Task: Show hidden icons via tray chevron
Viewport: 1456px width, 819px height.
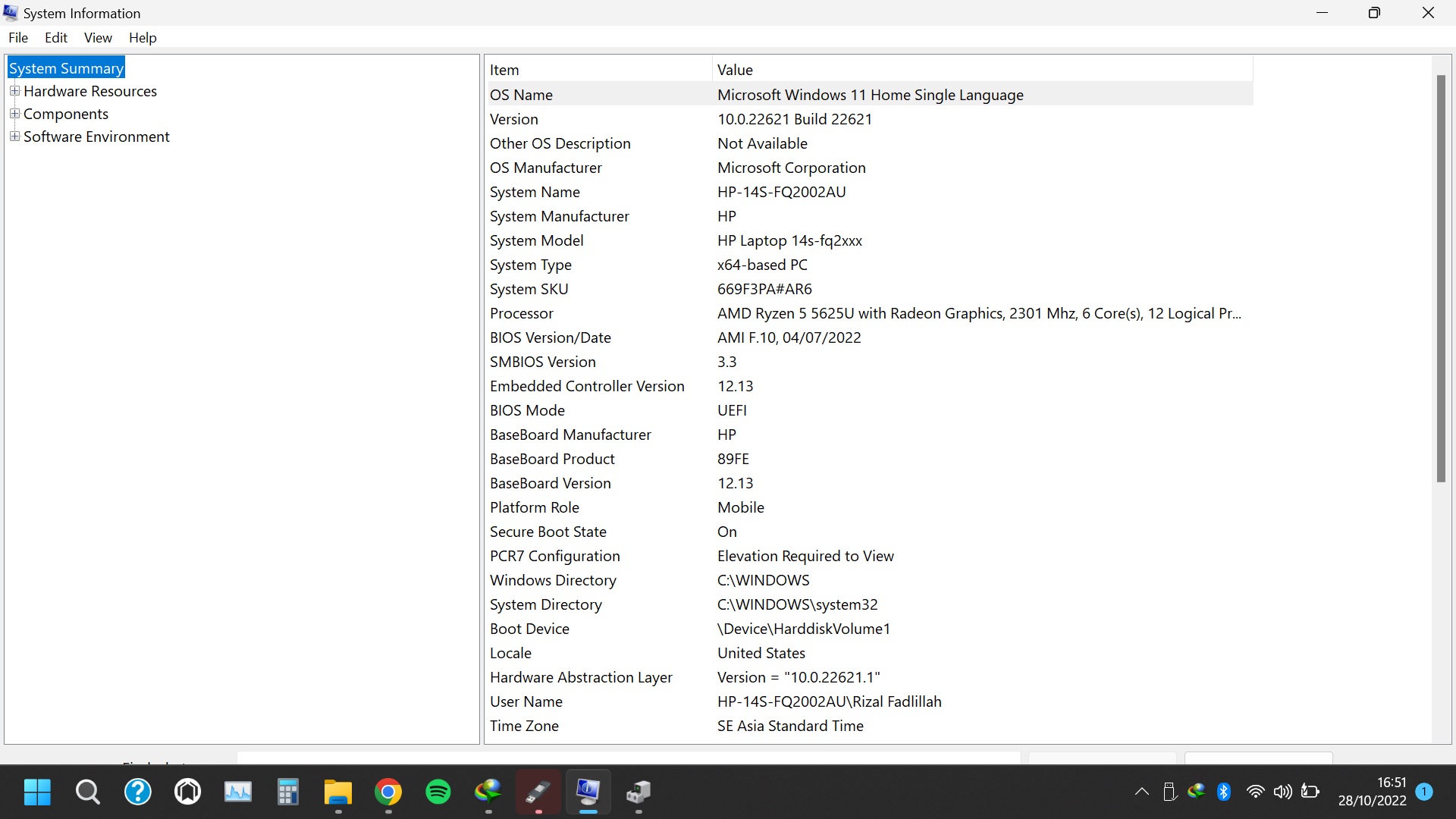Action: [x=1141, y=792]
